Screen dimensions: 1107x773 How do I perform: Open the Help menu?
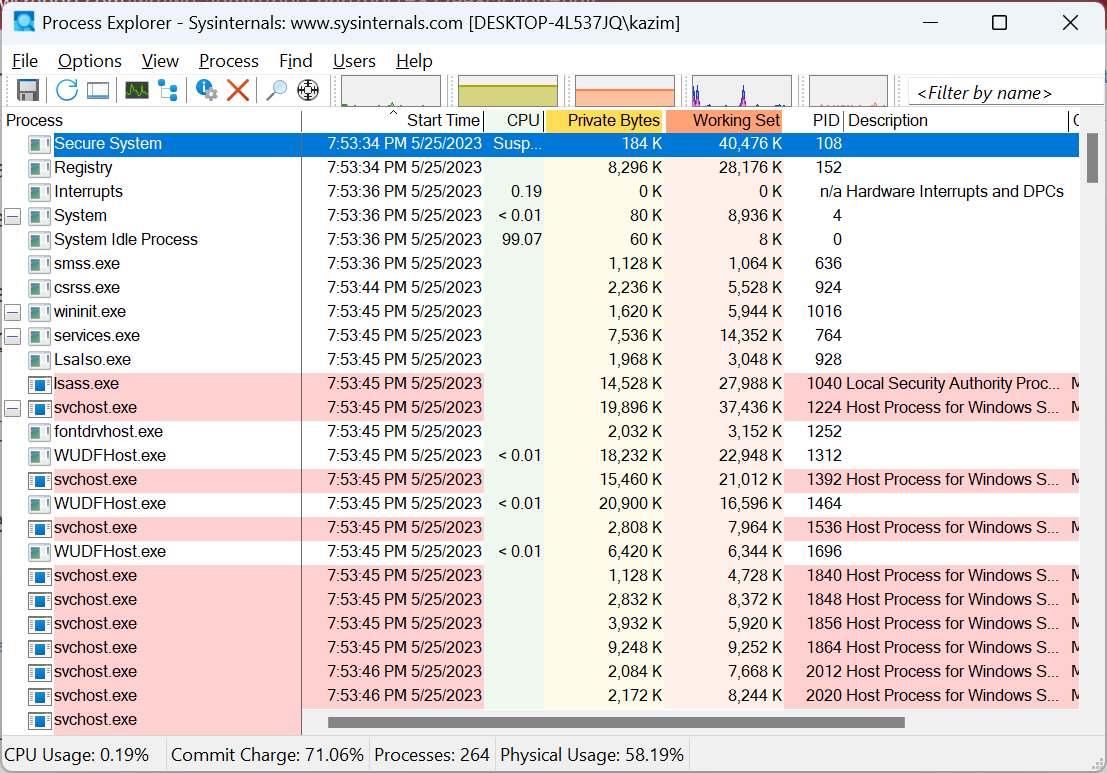[x=414, y=61]
